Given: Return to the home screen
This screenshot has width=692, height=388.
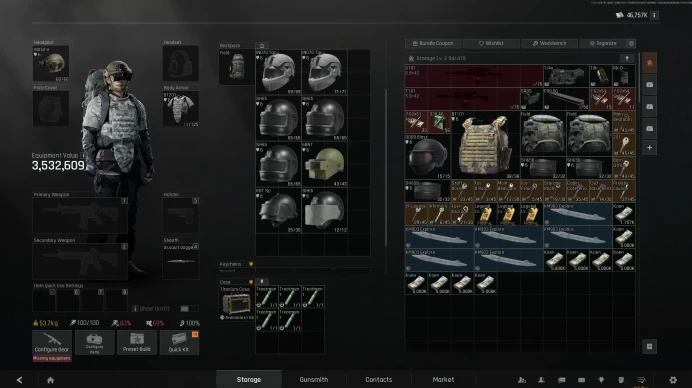Looking at the screenshot, I should pos(50,380).
